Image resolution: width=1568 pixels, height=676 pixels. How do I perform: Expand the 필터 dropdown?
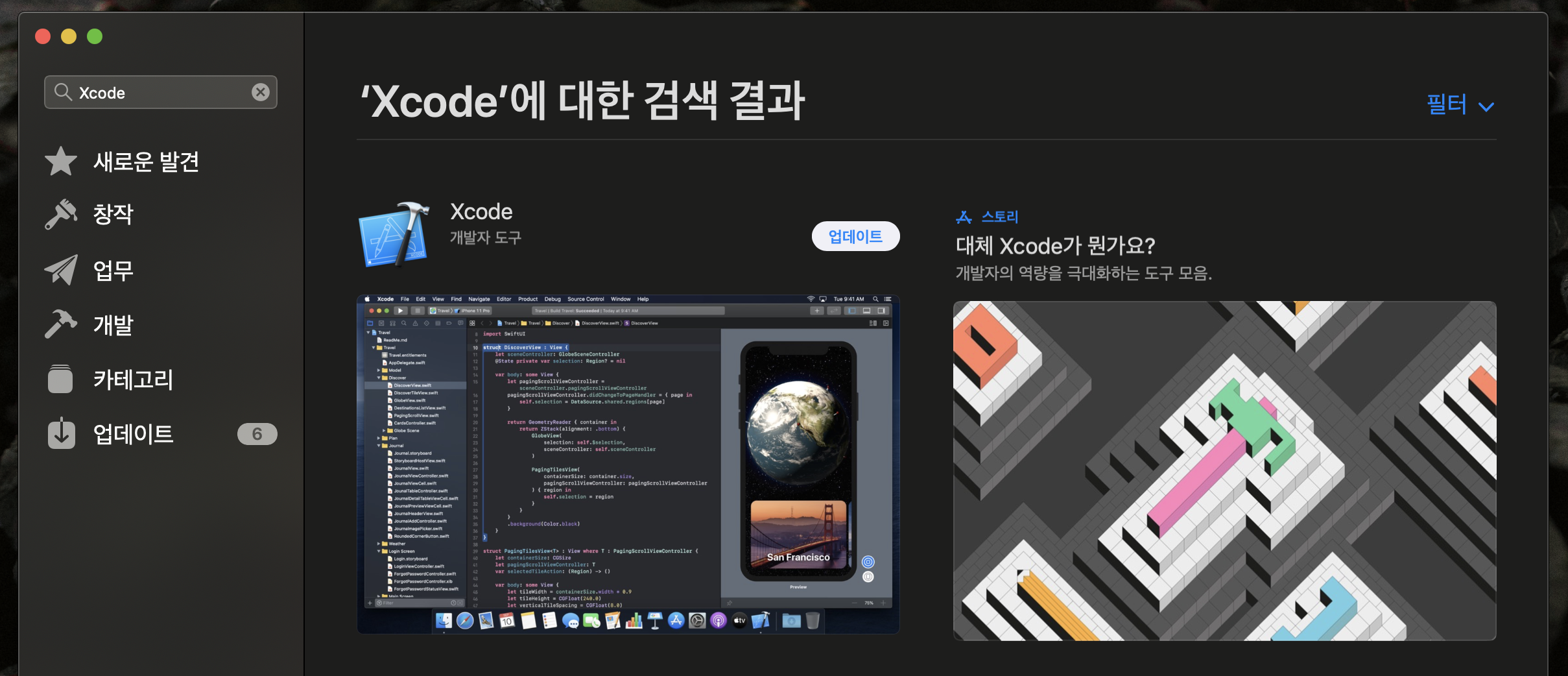coord(1460,105)
